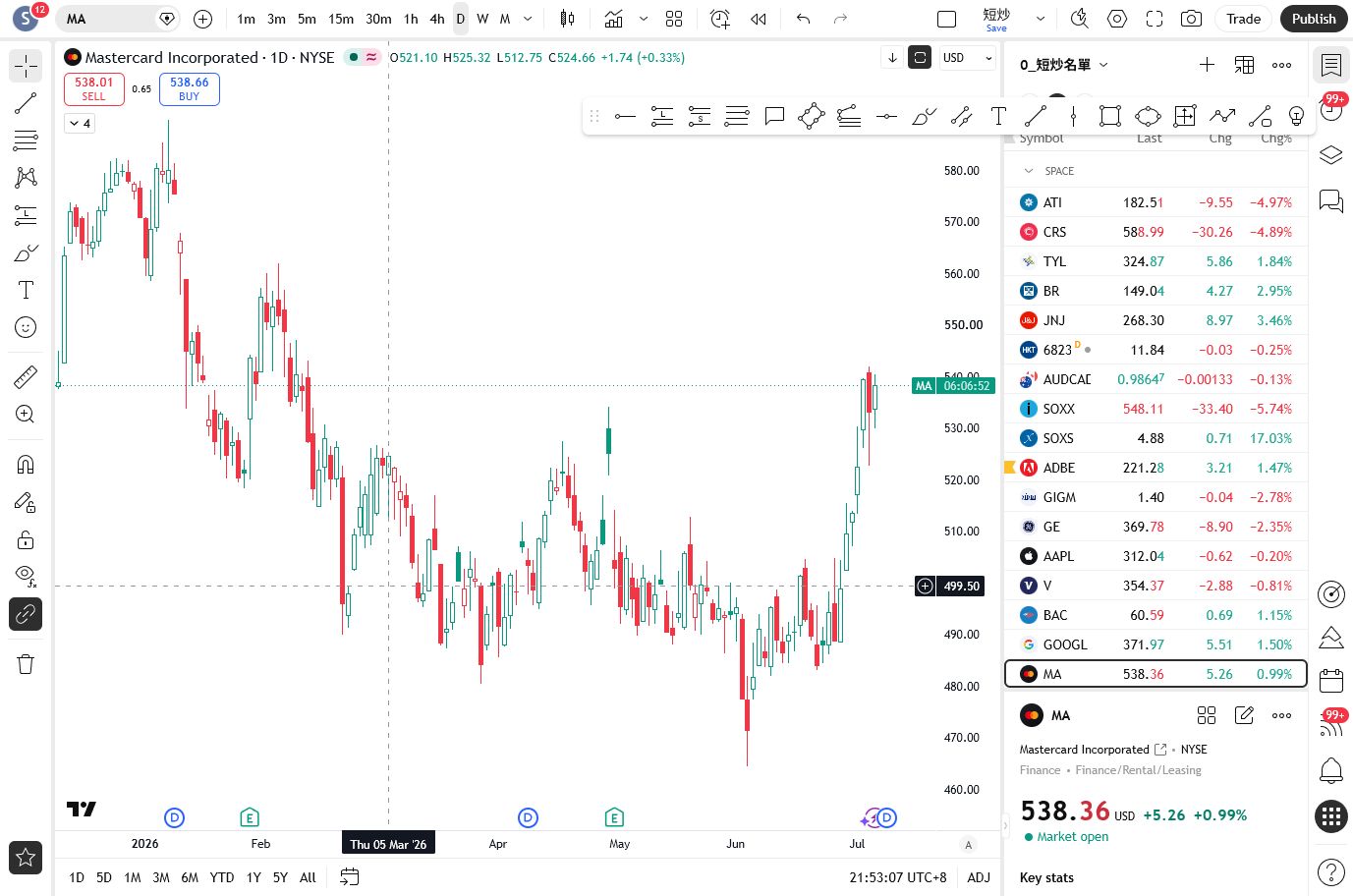Click the 538.66 BUY button

coord(189,88)
